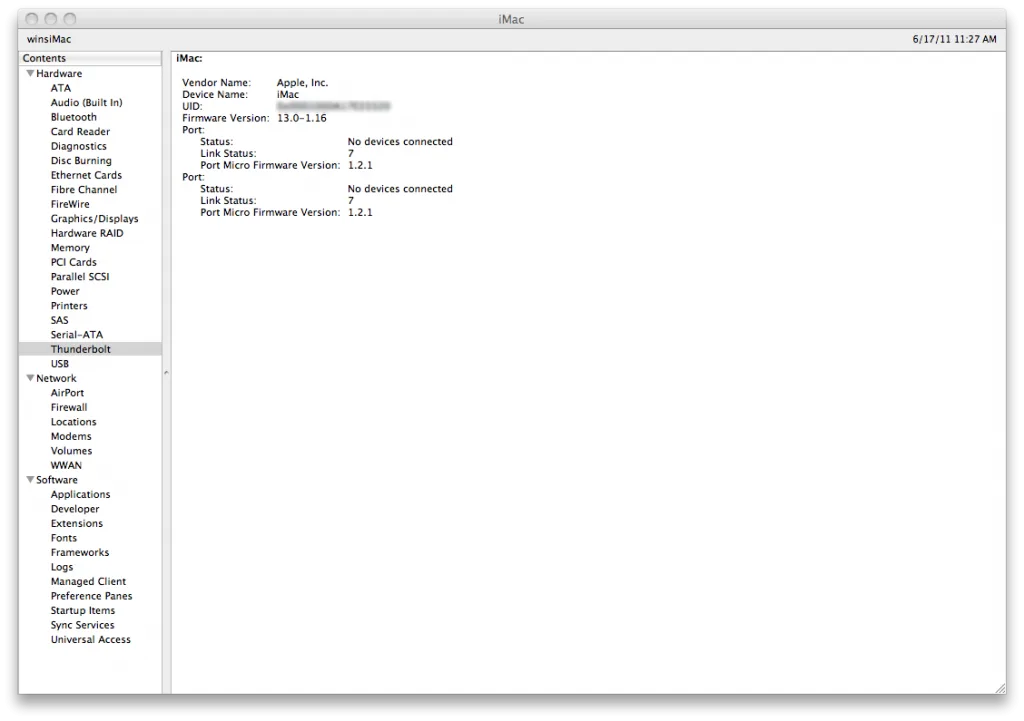Screen dimensions: 1024x721
Task: Open the AirPort network entry
Action: pos(68,393)
